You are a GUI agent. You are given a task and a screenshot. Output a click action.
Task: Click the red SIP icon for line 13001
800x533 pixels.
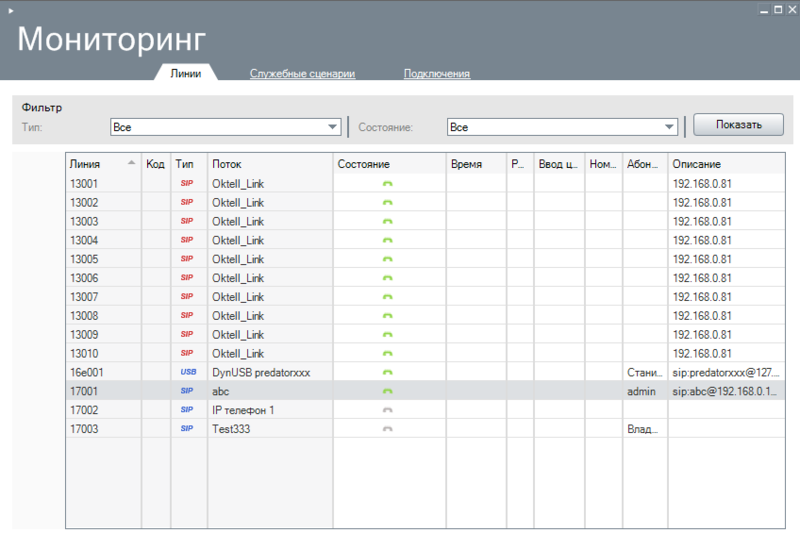(x=187, y=183)
